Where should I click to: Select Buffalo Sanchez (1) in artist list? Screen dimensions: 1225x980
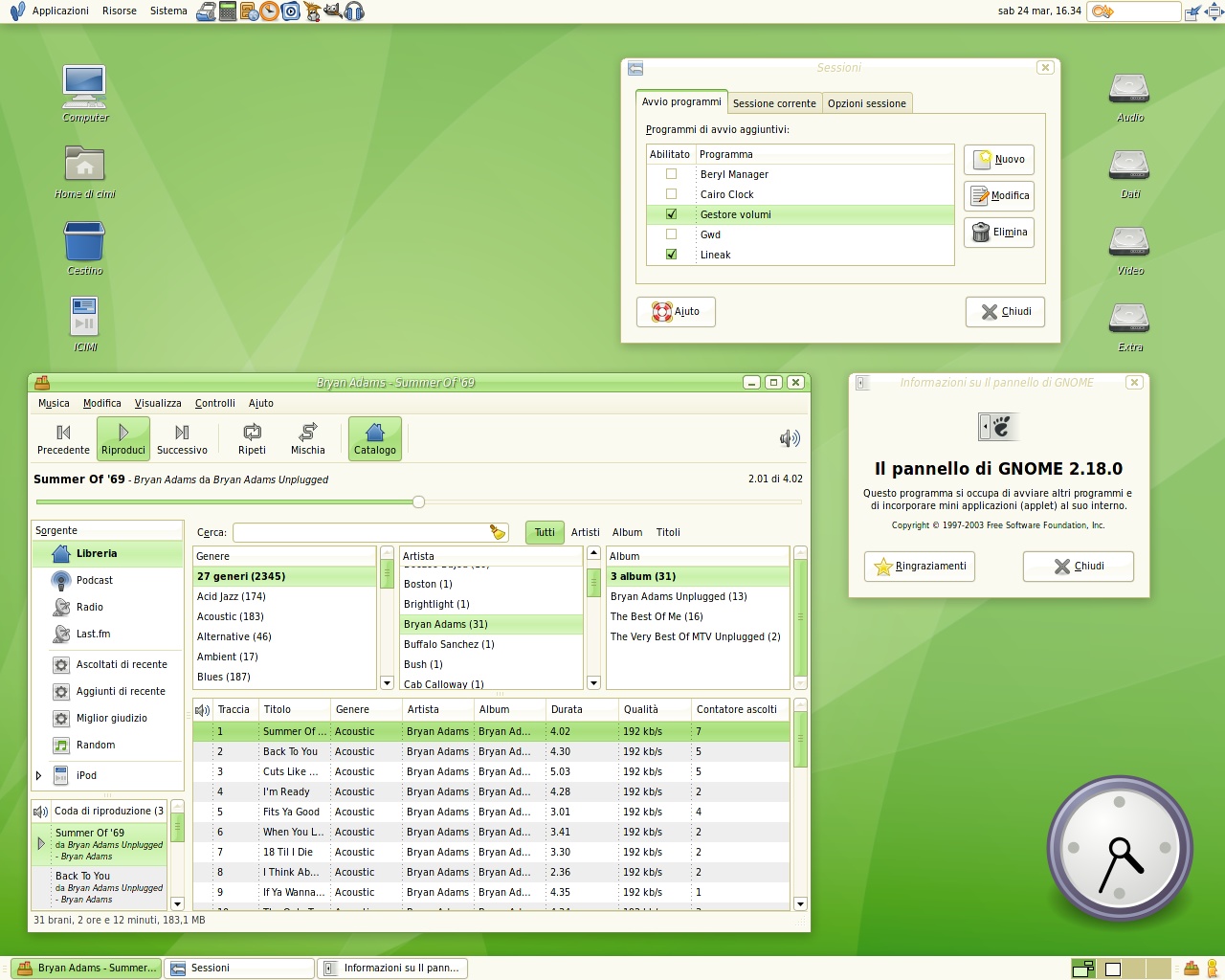[492, 644]
